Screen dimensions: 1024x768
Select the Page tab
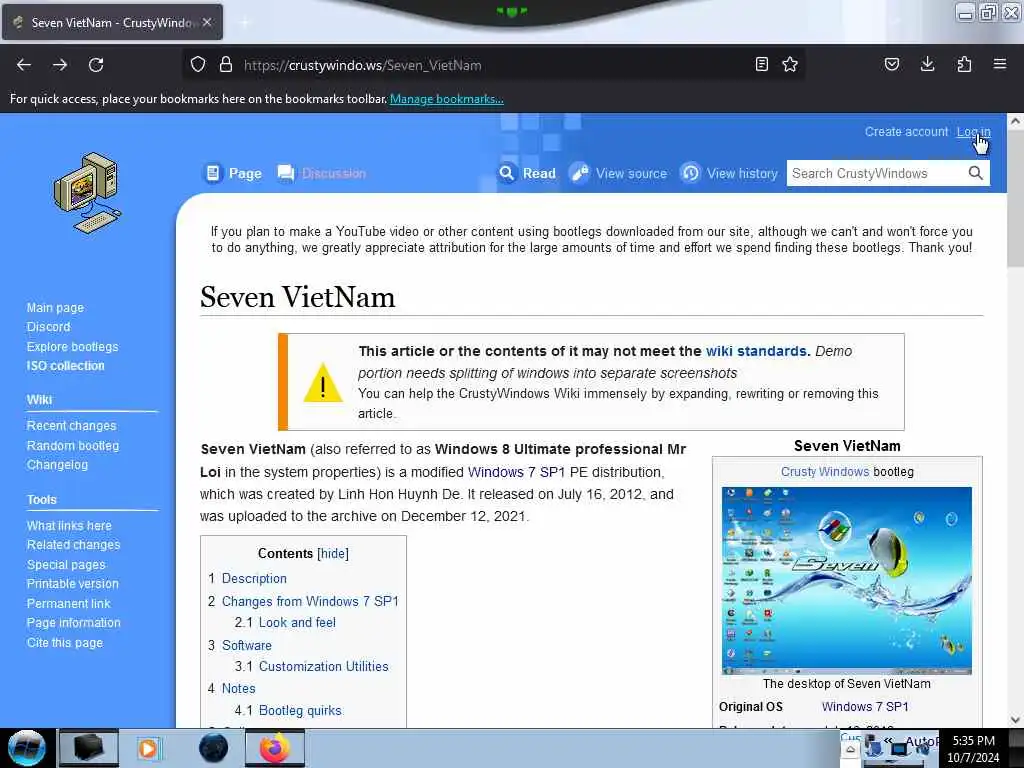click(232, 173)
